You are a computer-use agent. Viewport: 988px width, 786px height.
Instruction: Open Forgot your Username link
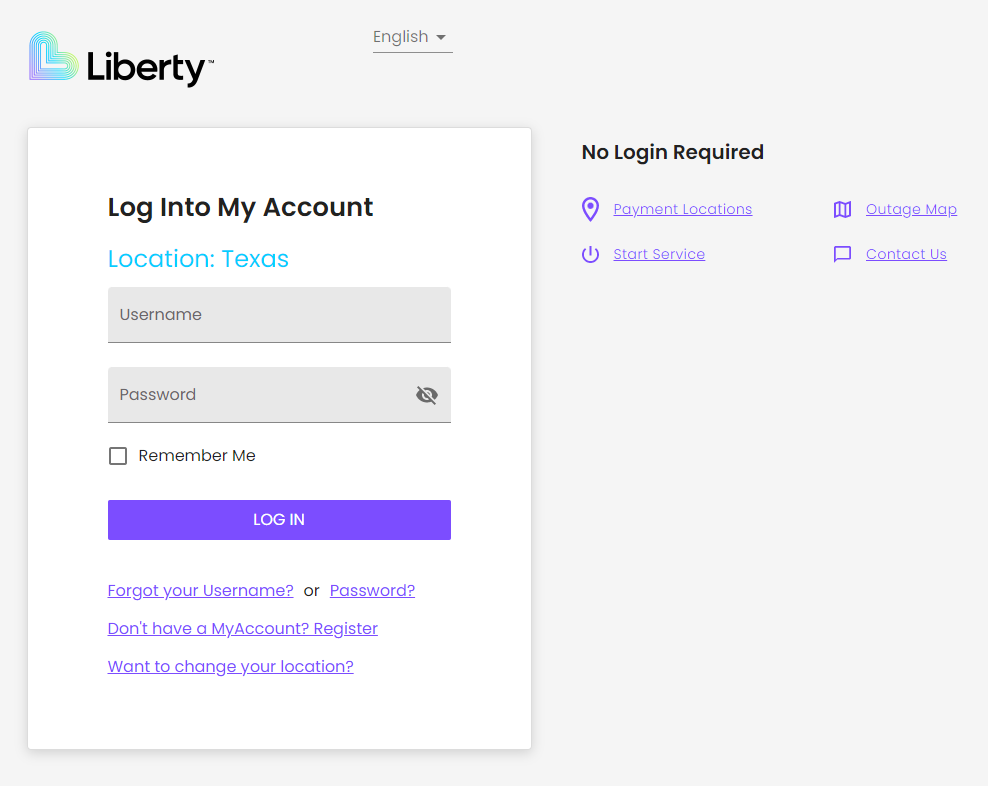point(200,591)
